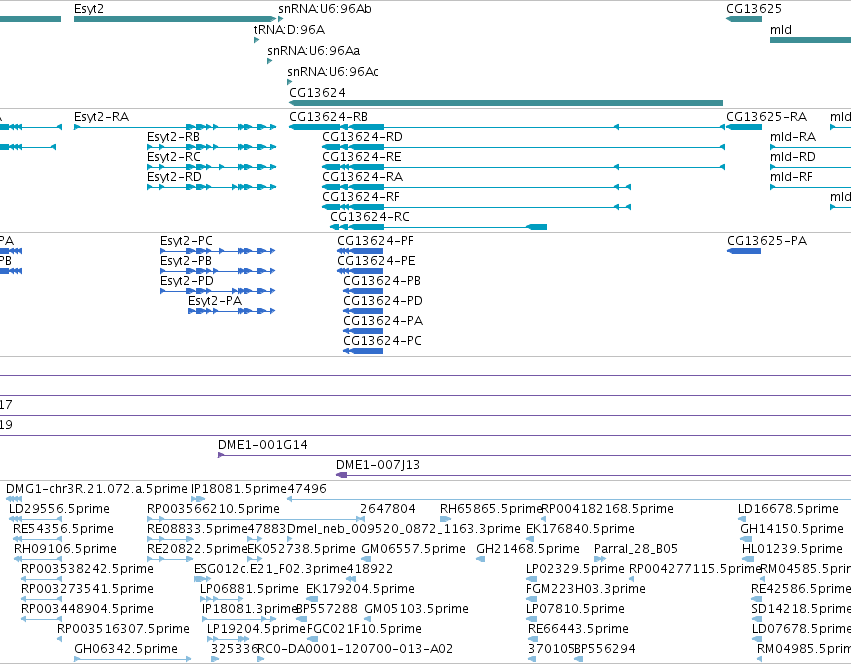Select EST GM05103.5prime
851x664 pixels.
pos(416,609)
